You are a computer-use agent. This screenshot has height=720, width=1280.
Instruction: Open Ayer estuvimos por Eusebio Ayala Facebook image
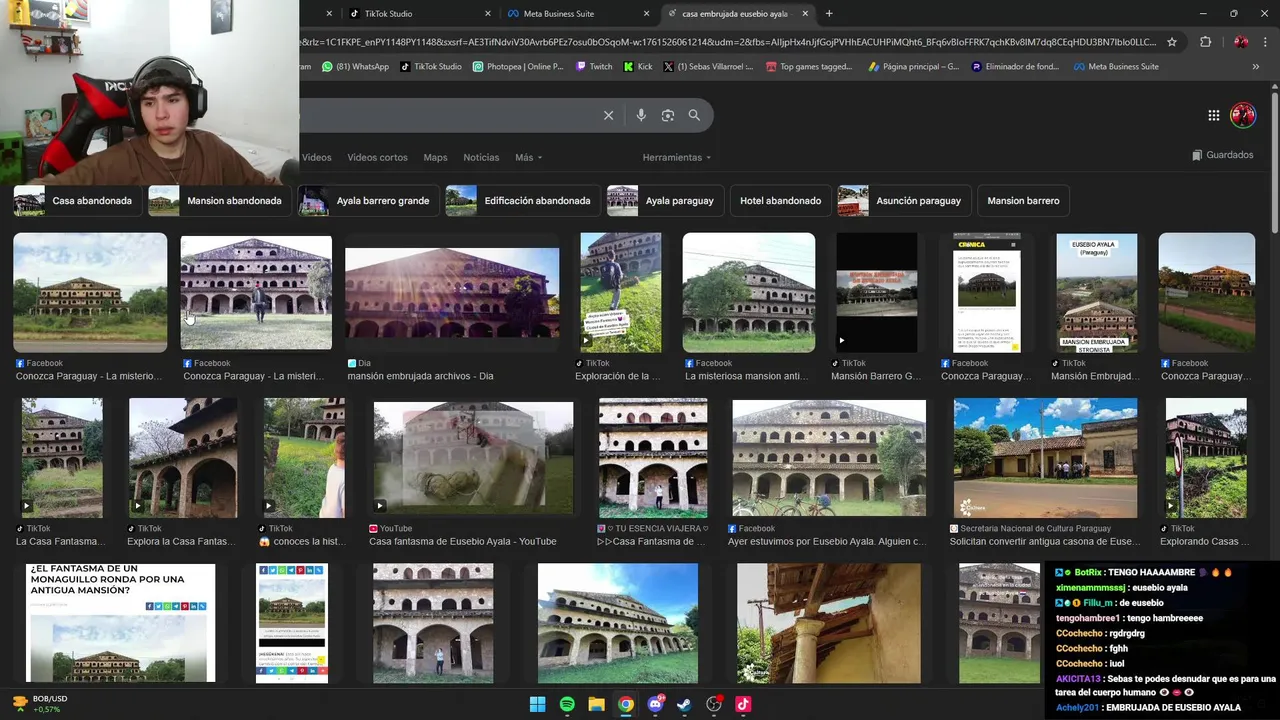(x=829, y=457)
